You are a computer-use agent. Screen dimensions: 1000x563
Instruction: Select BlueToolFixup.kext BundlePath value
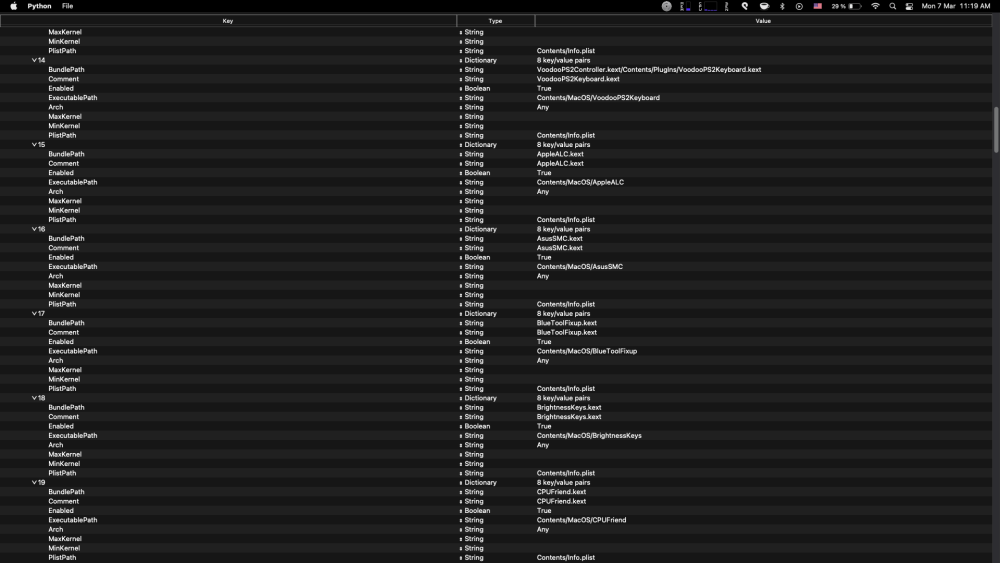[567, 323]
